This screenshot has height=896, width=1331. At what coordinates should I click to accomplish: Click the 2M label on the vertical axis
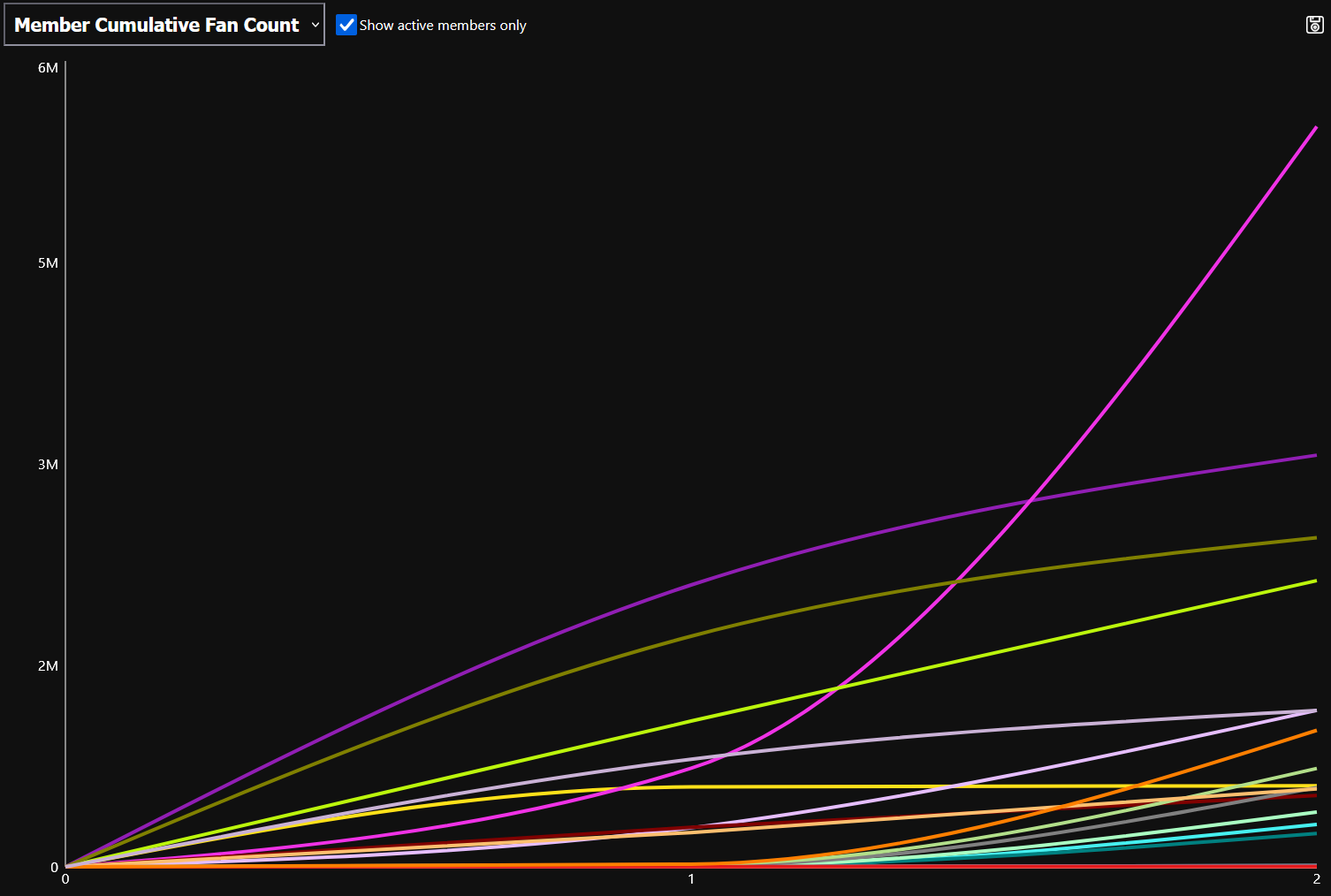click(48, 666)
